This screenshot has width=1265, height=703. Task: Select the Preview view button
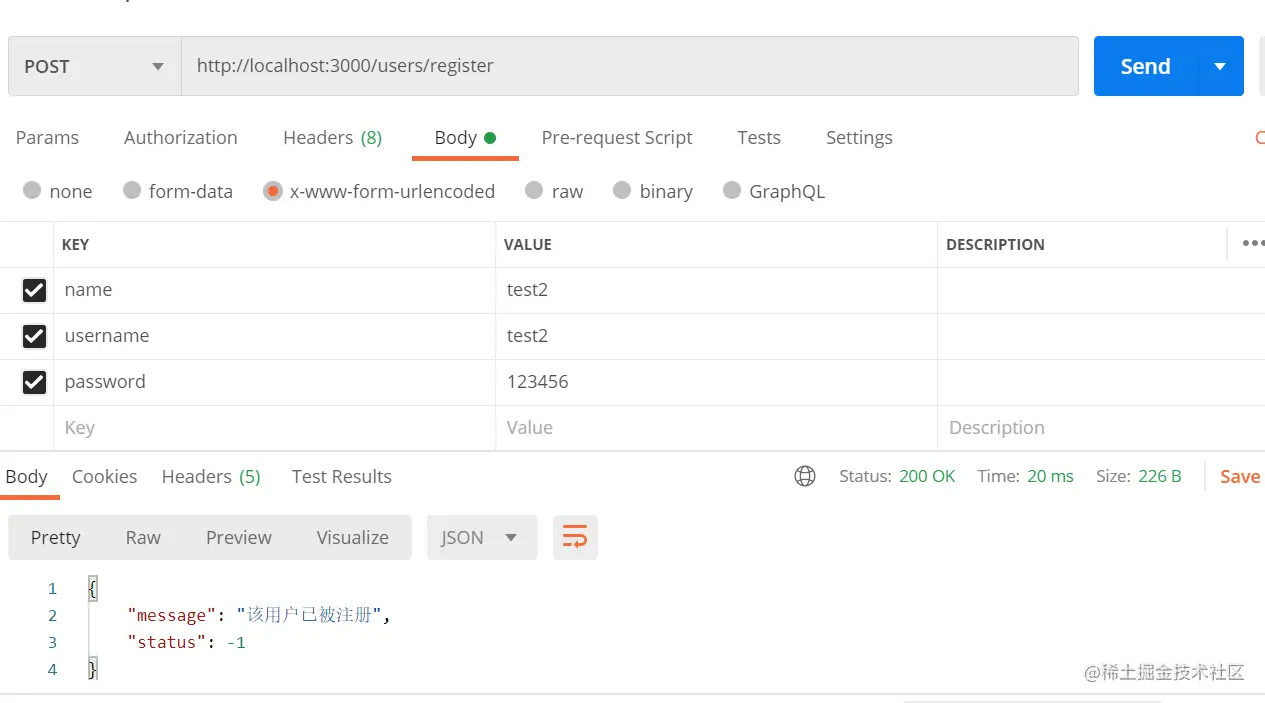tap(239, 537)
